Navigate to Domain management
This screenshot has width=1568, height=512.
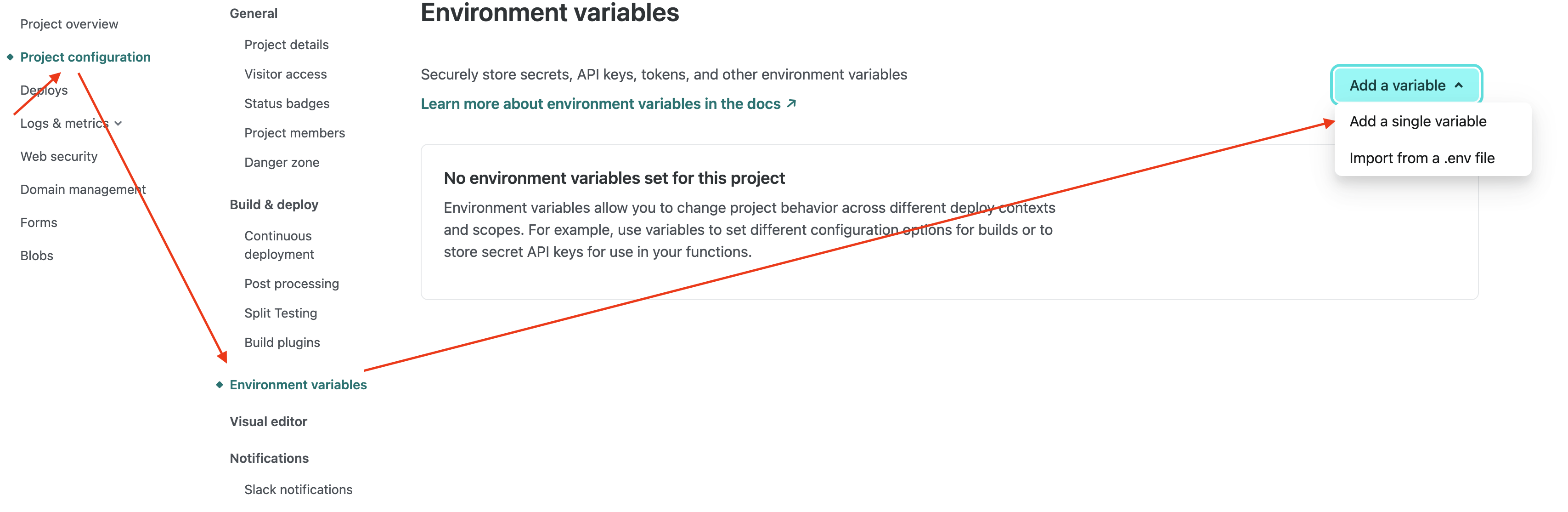click(83, 189)
